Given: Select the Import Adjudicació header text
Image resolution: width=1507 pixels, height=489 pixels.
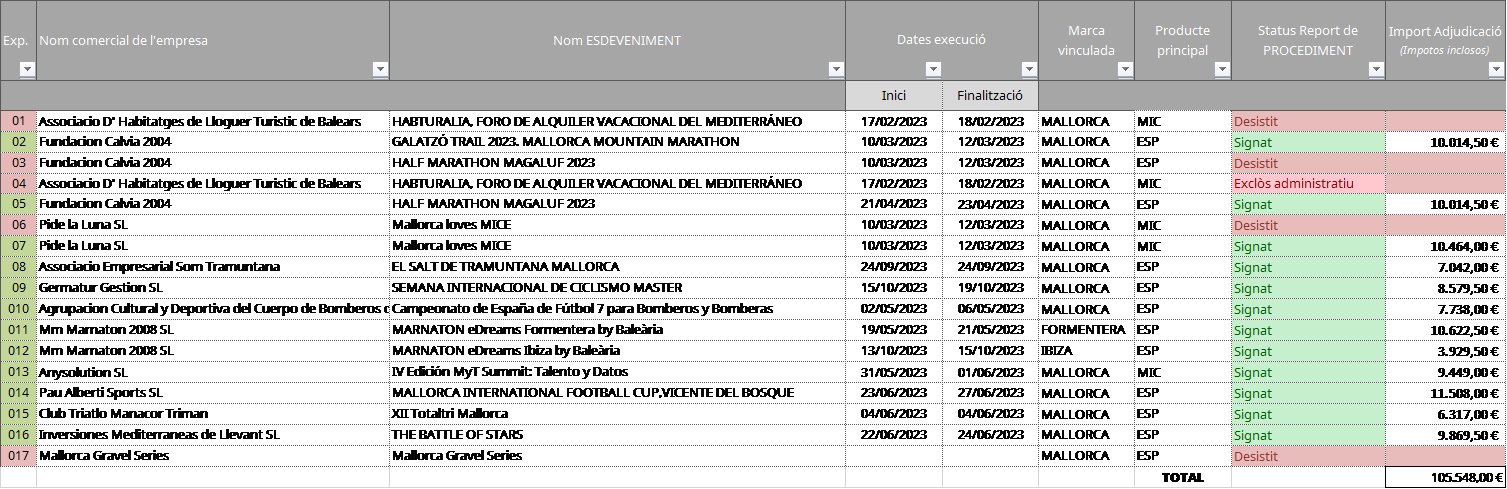Looking at the screenshot, I should (1445, 32).
